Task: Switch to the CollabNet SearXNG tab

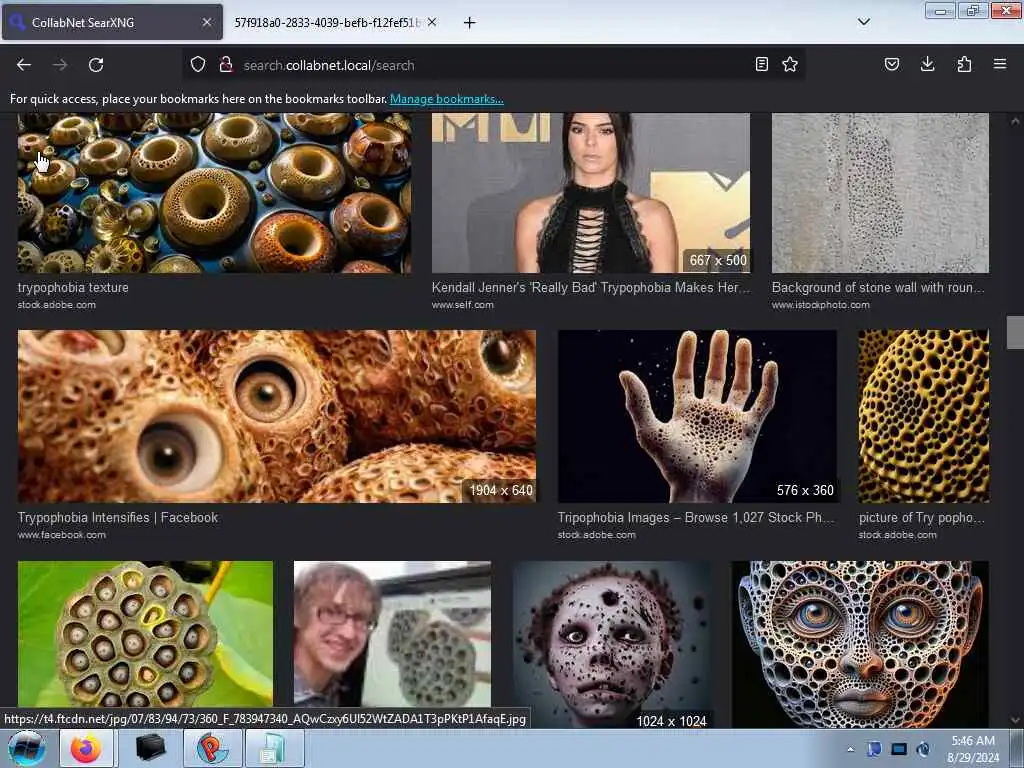Action: (x=112, y=22)
